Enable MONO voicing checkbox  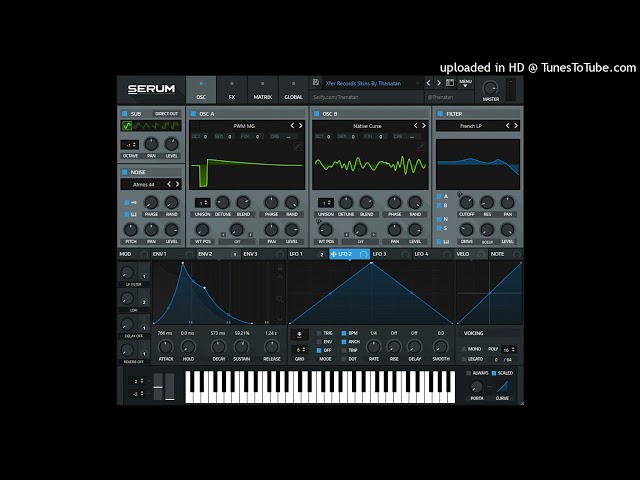(x=464, y=349)
